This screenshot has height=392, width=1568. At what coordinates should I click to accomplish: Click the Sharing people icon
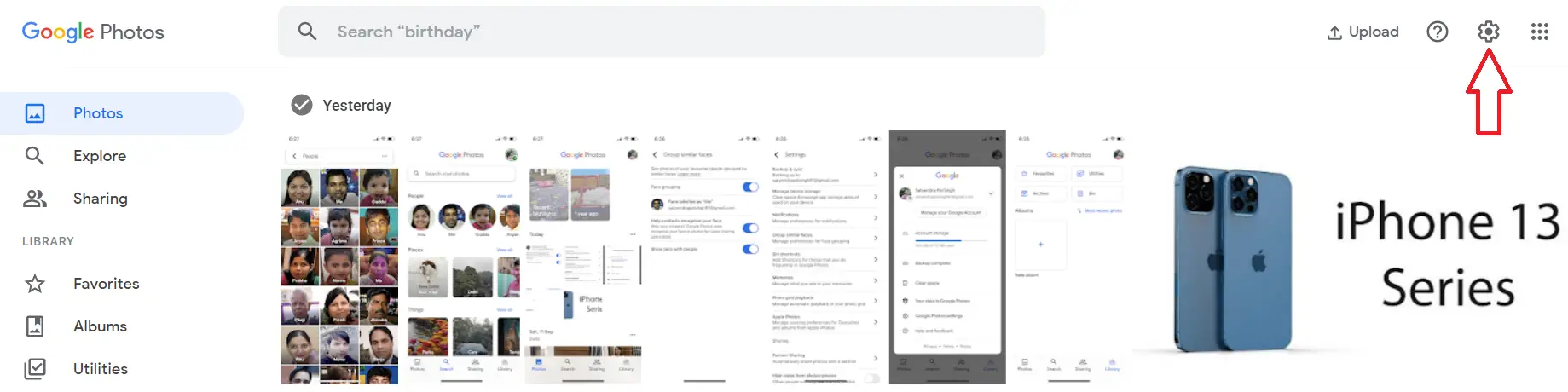[x=35, y=199]
